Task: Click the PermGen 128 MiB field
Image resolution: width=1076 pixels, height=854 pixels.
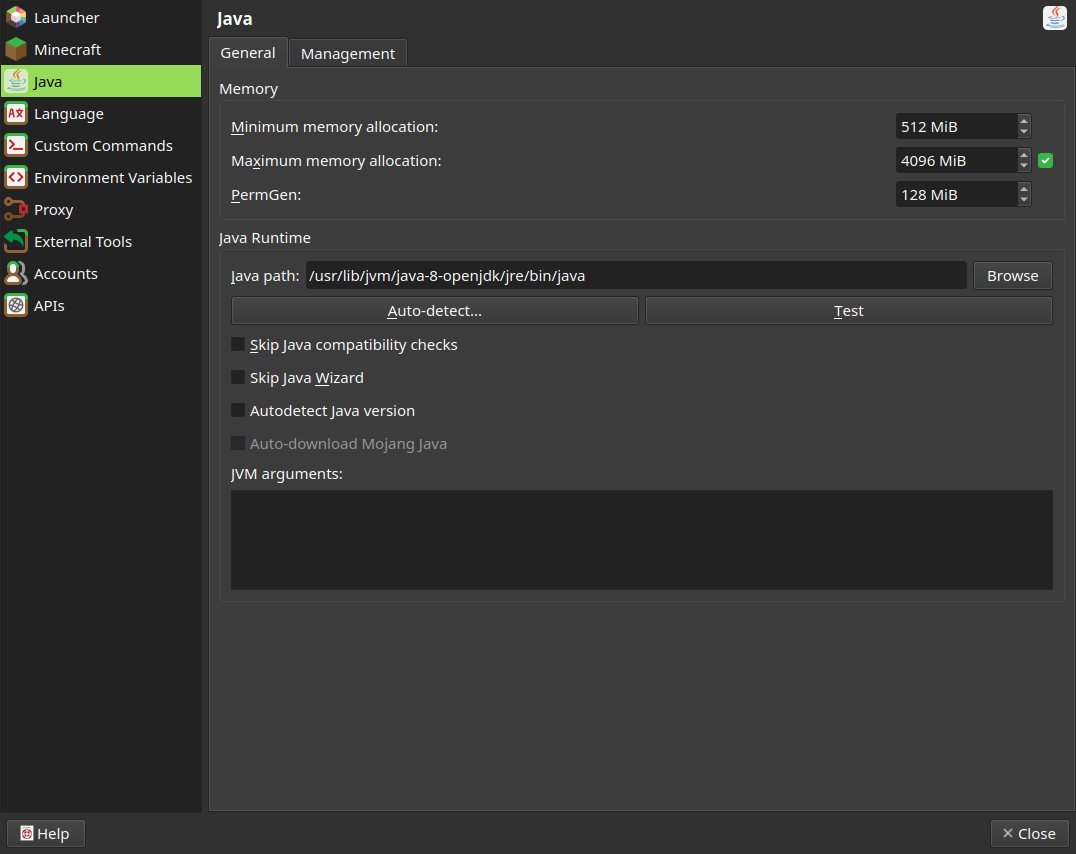Action: [957, 194]
